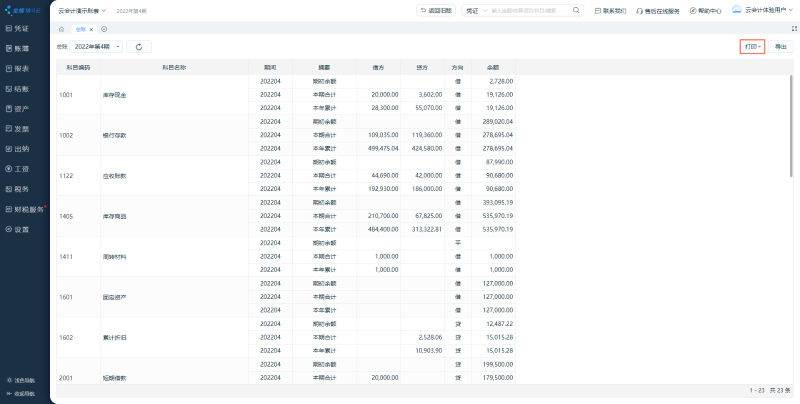The width and height of the screenshot is (800, 404).
Task: Open the 资产 (Assets) sidebar module
Action: [x=22, y=108]
